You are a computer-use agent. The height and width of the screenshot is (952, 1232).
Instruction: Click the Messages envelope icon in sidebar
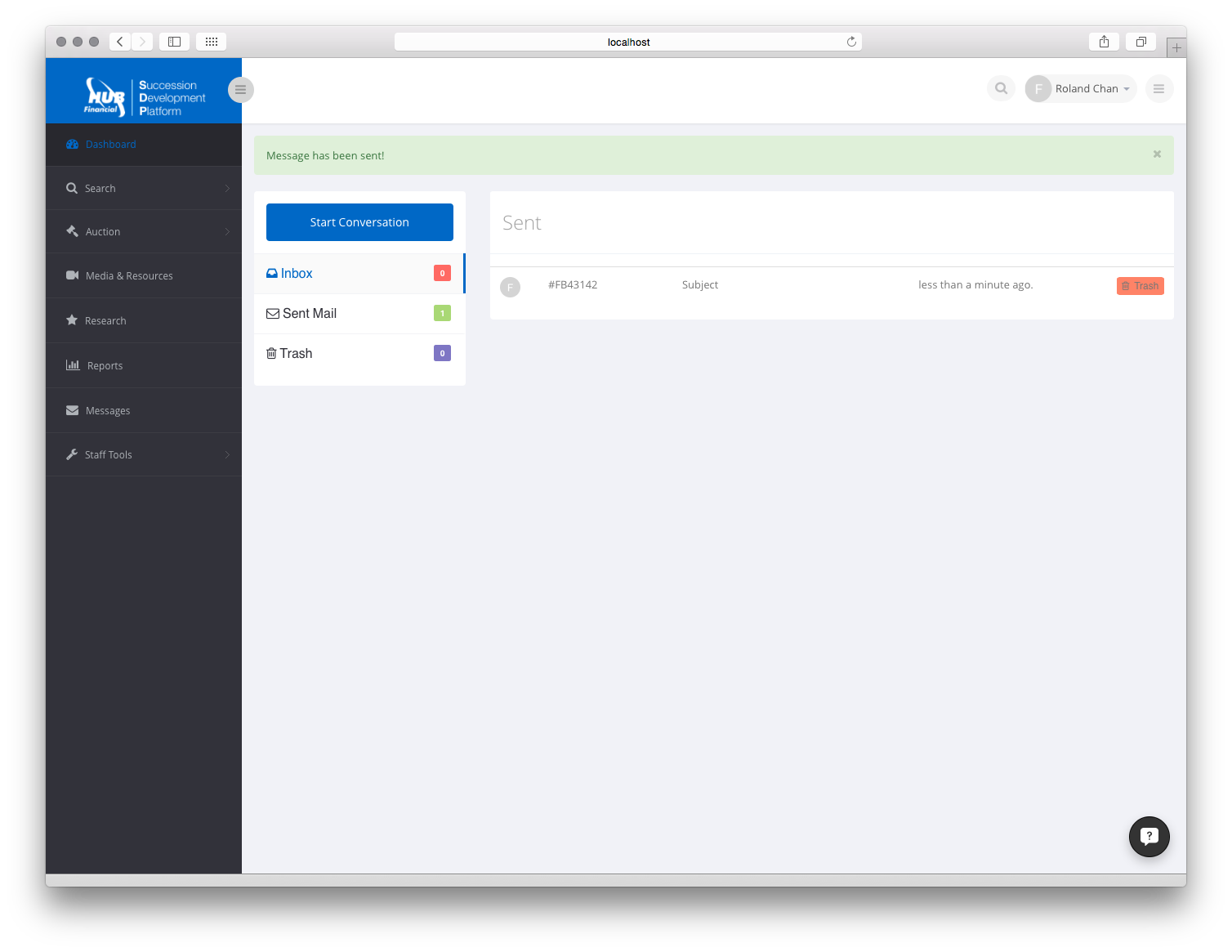[x=72, y=410]
